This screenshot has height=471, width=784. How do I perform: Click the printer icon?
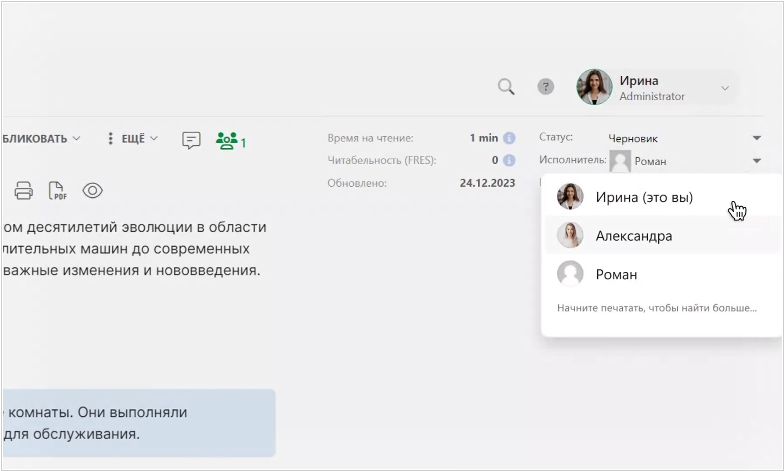[24, 190]
